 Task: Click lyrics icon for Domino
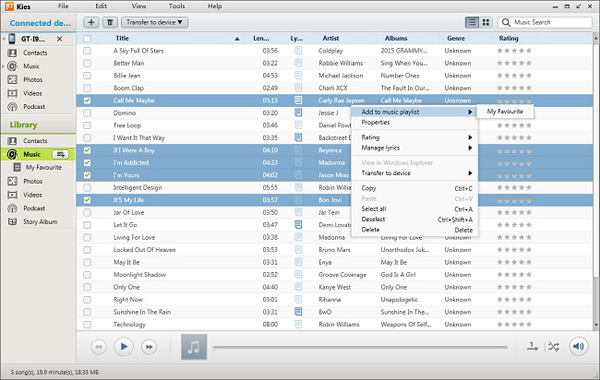(x=298, y=113)
